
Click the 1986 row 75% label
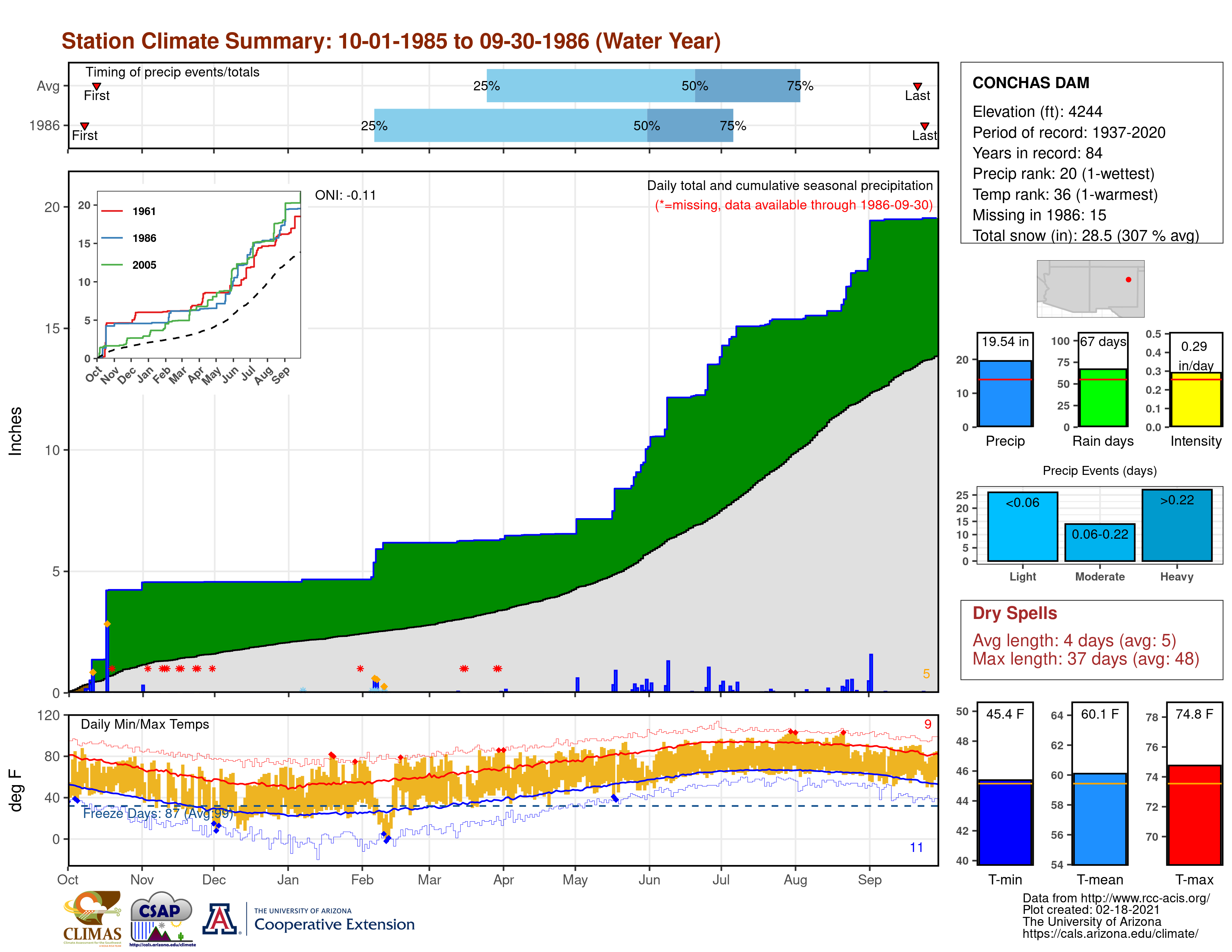[x=733, y=126]
